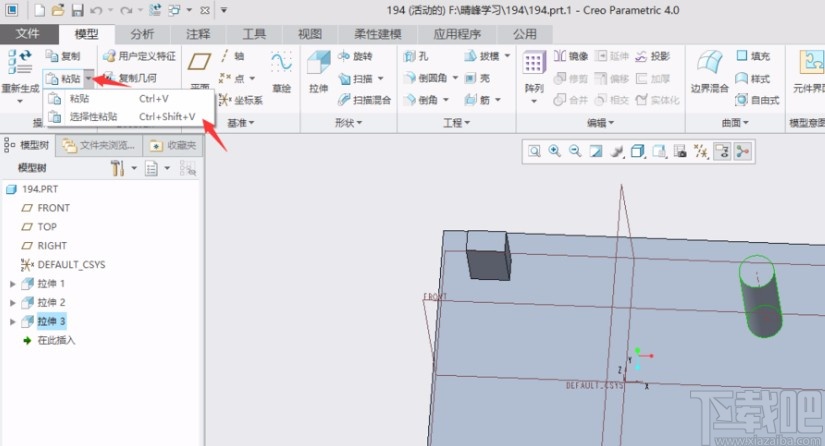Click Zoom In magnifier icon

555,151
